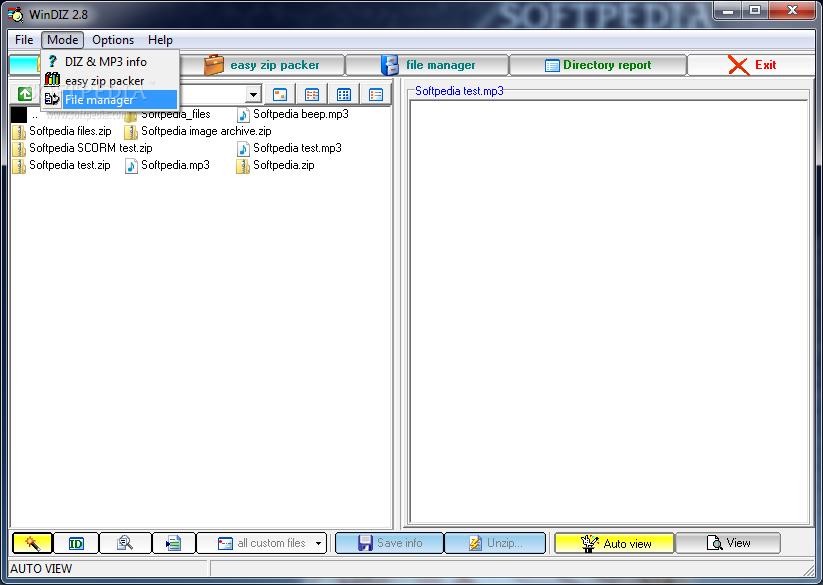Toggle the Auto view button

pyautogui.click(x=614, y=543)
